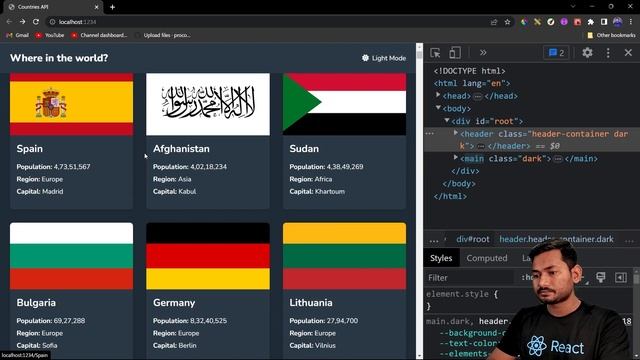Open the Other bookmarks folder
Screen dimensions: 640x360
611,35
